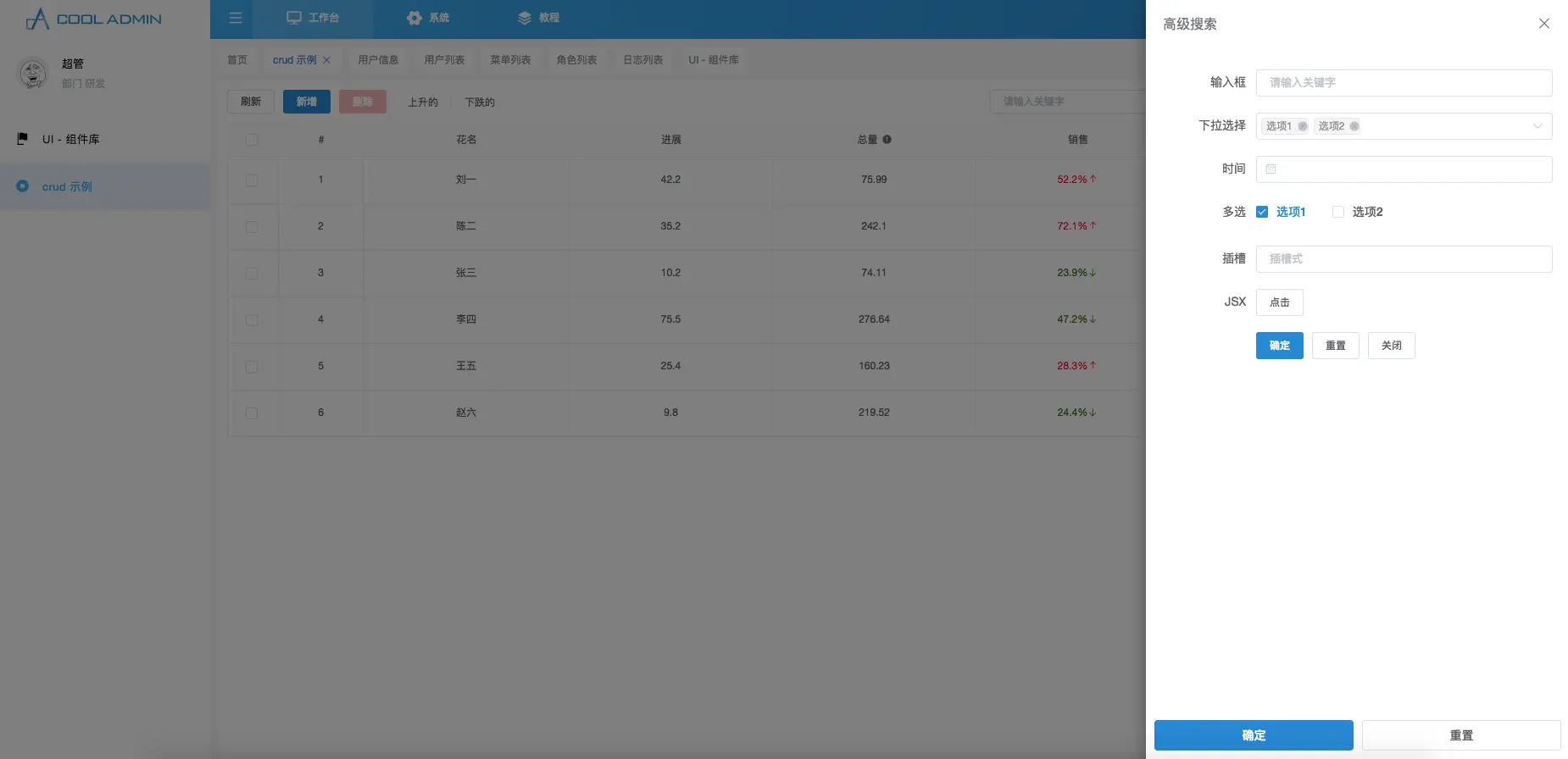1568x759 pixels.
Task: Click the 刷新 button
Action: (251, 102)
